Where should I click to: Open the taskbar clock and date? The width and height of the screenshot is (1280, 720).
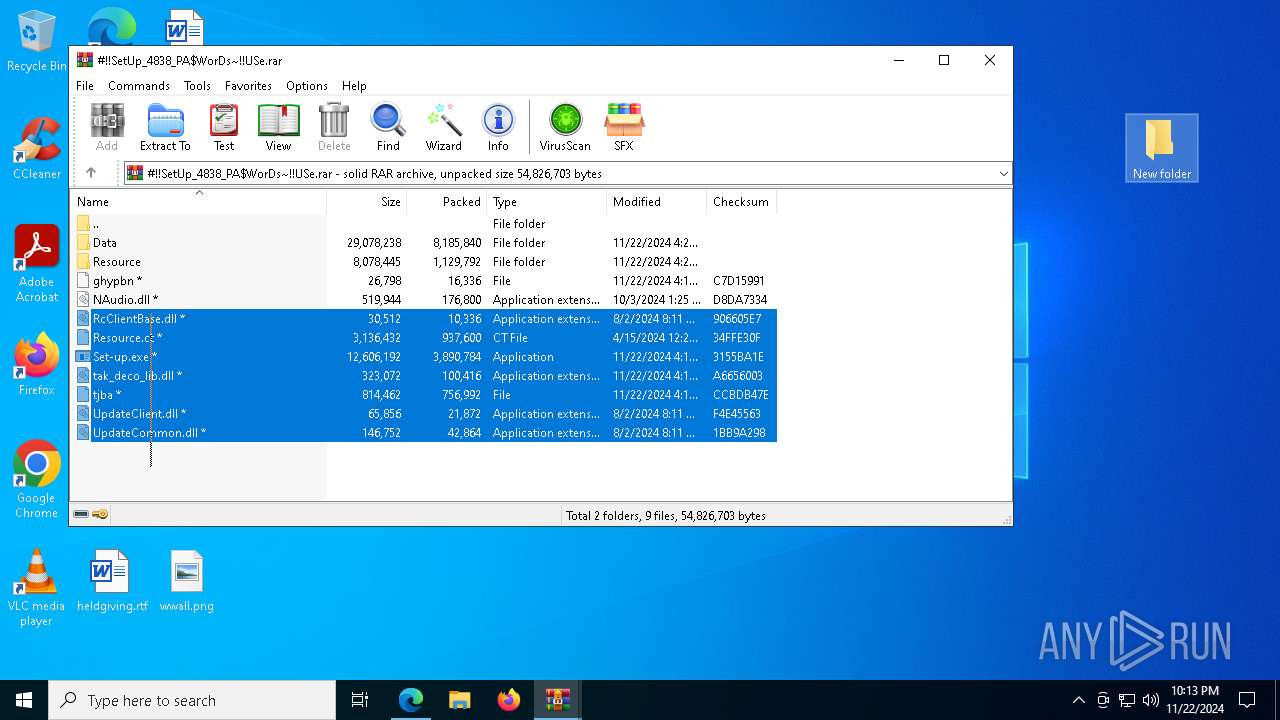1194,700
